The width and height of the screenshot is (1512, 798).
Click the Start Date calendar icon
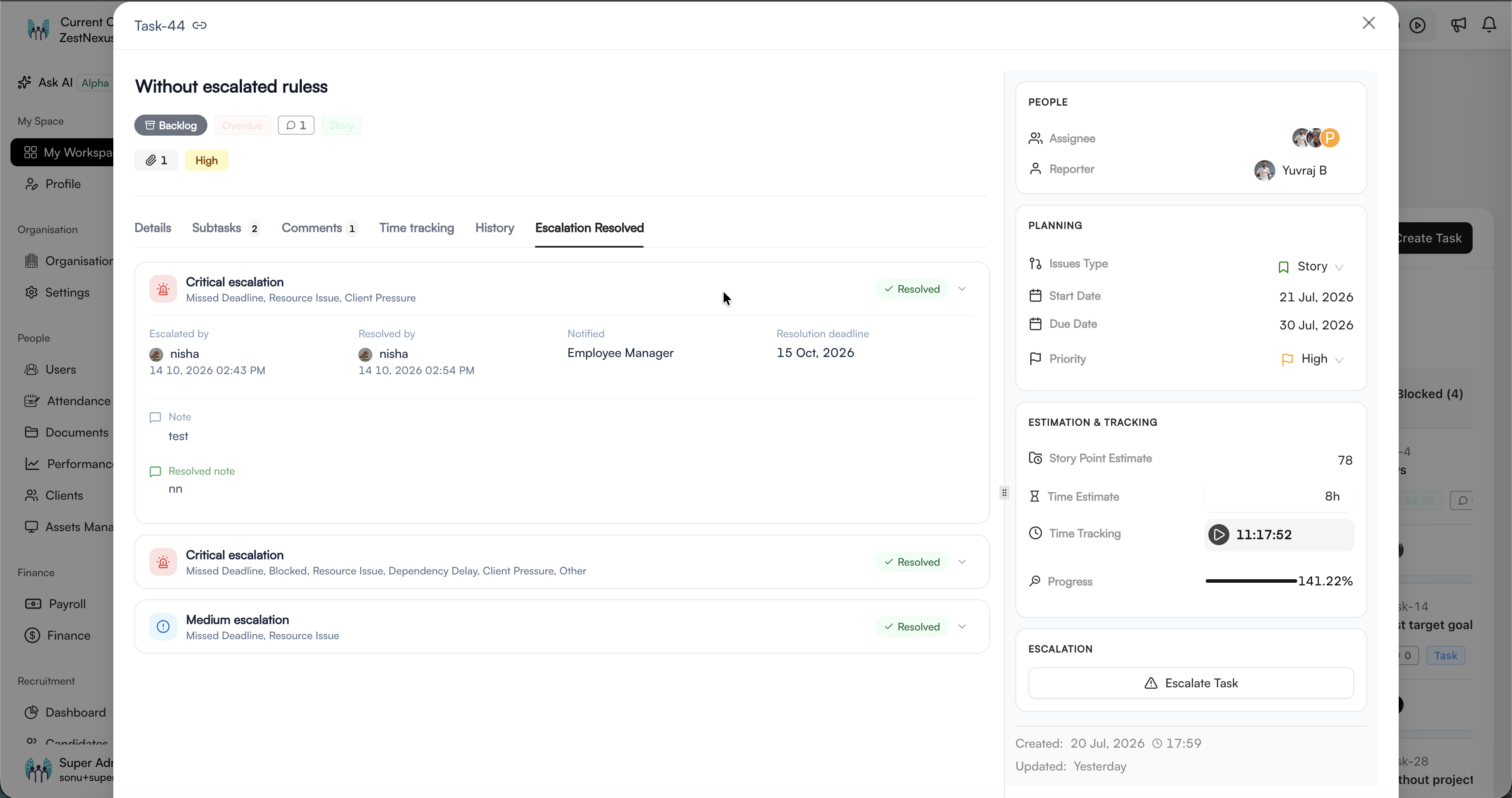tap(1036, 296)
